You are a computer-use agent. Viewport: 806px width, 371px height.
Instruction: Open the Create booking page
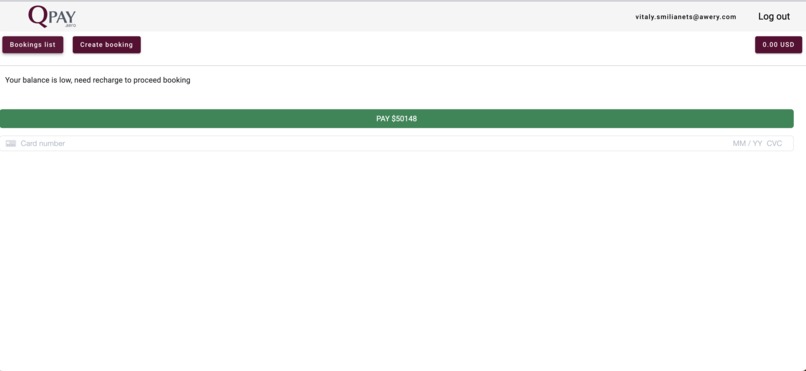(x=106, y=45)
